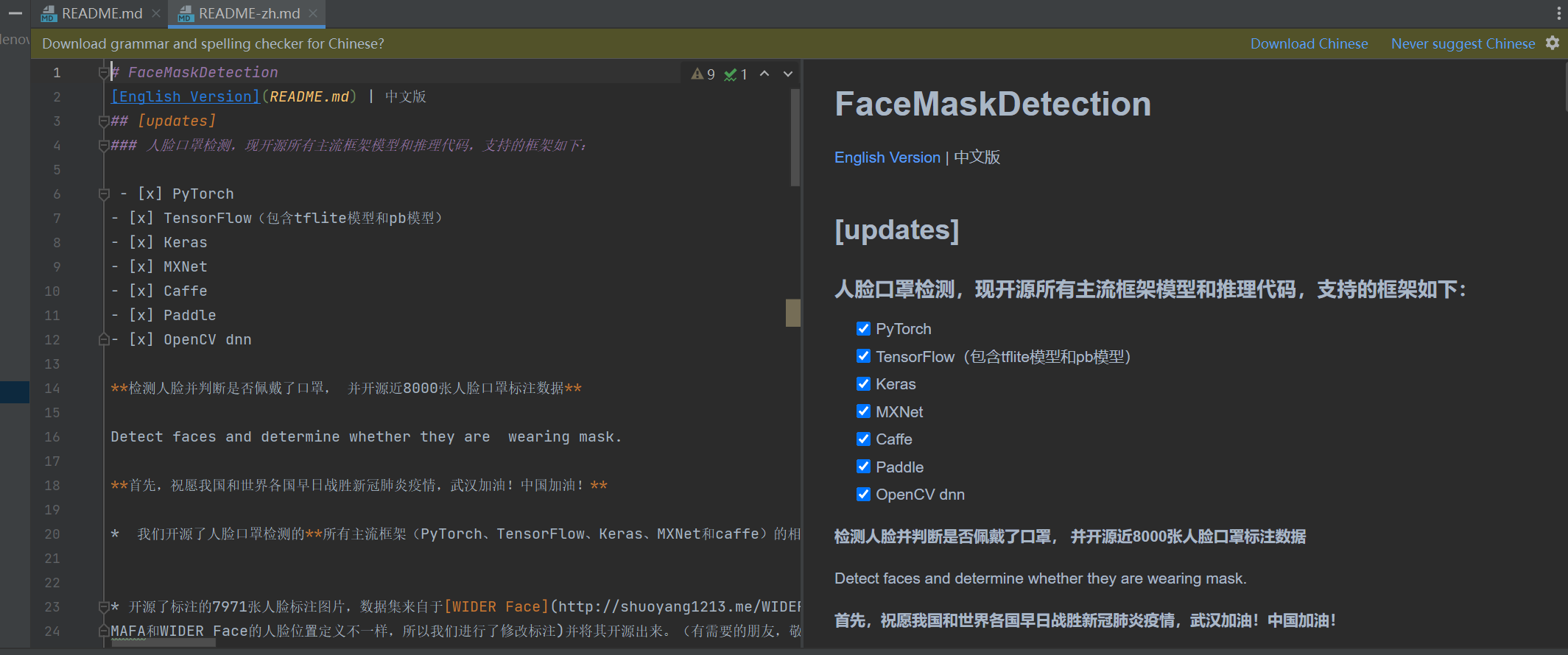Go to previous highlighted problem arrow
The image size is (1568, 655).
coord(764,74)
